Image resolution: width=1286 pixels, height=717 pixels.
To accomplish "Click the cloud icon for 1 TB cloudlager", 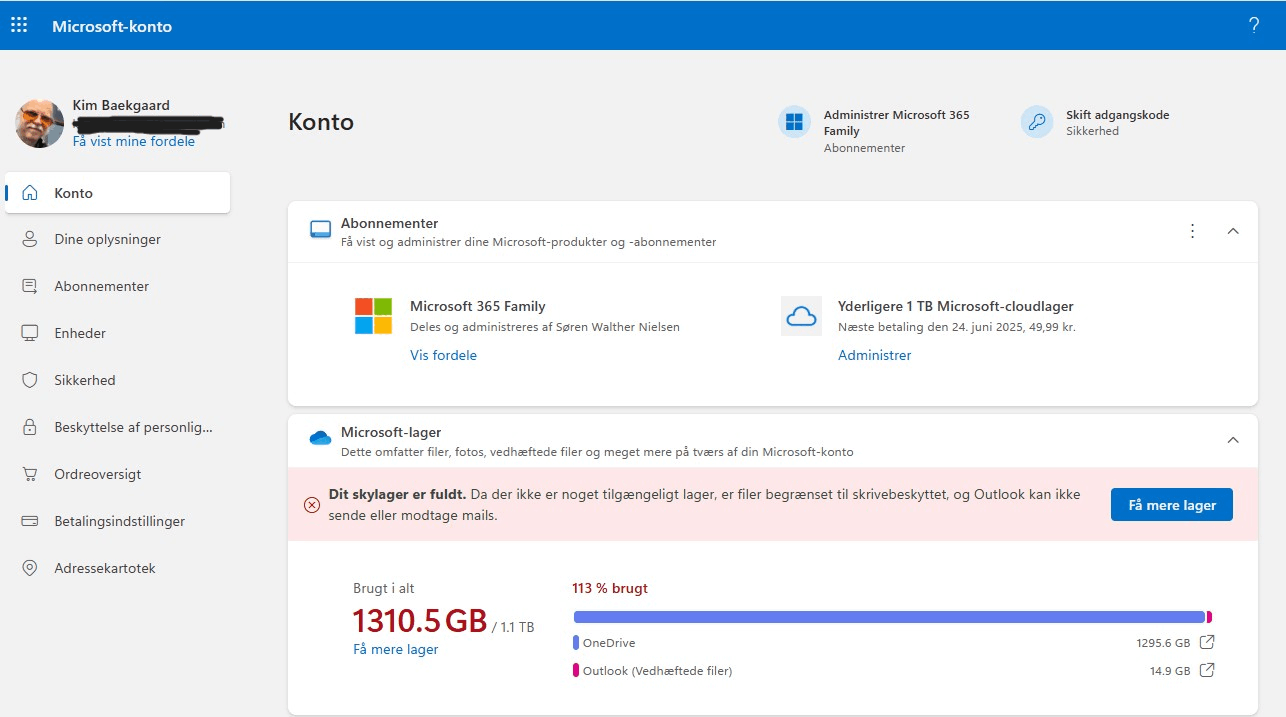I will pyautogui.click(x=801, y=316).
